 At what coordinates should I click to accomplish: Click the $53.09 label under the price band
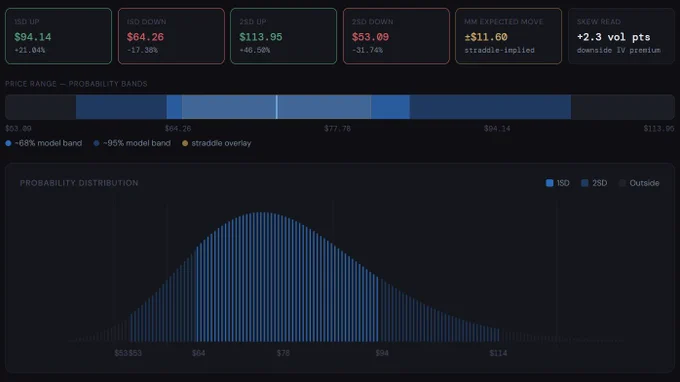click(18, 128)
